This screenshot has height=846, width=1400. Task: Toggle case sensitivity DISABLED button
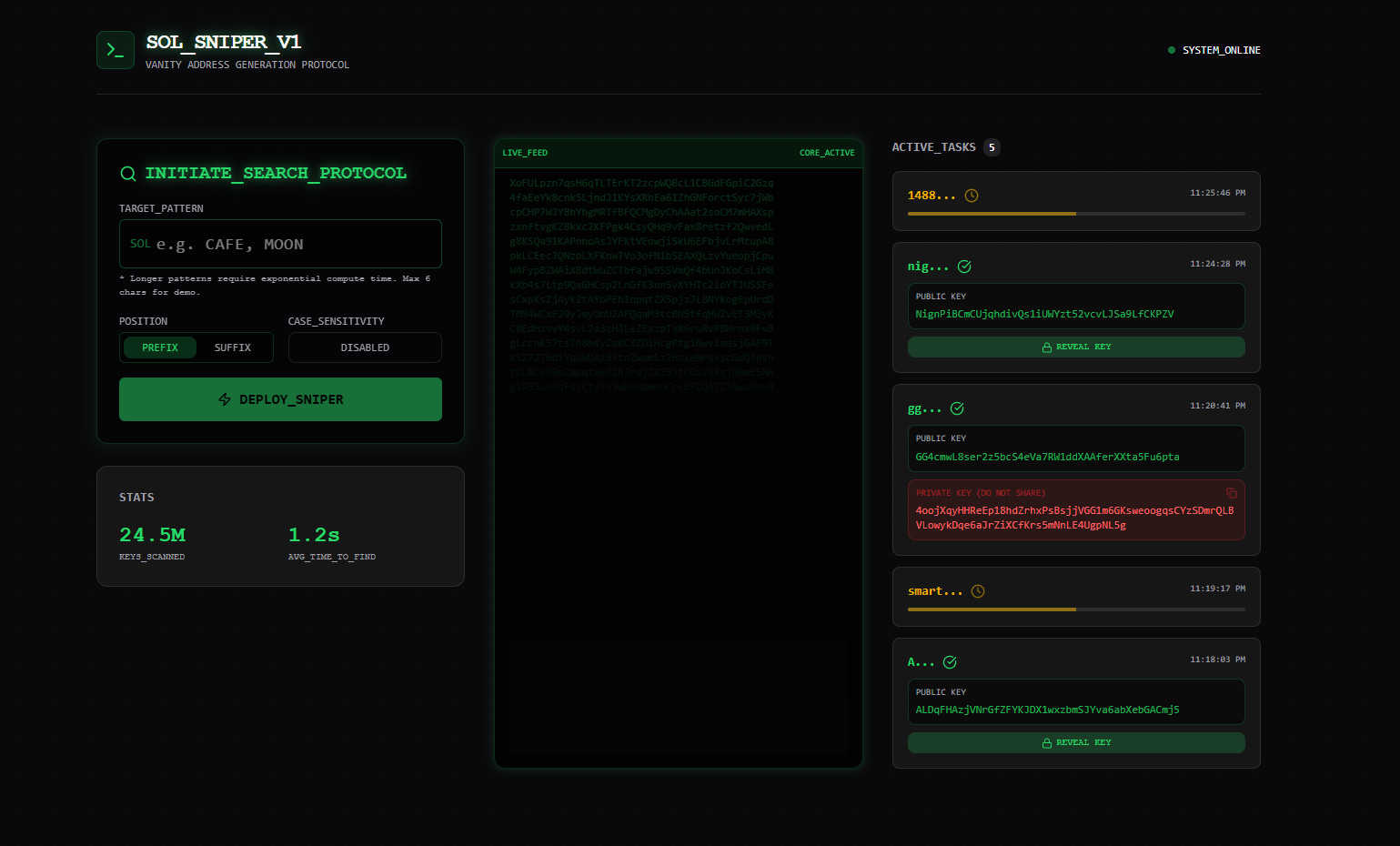pyautogui.click(x=365, y=347)
